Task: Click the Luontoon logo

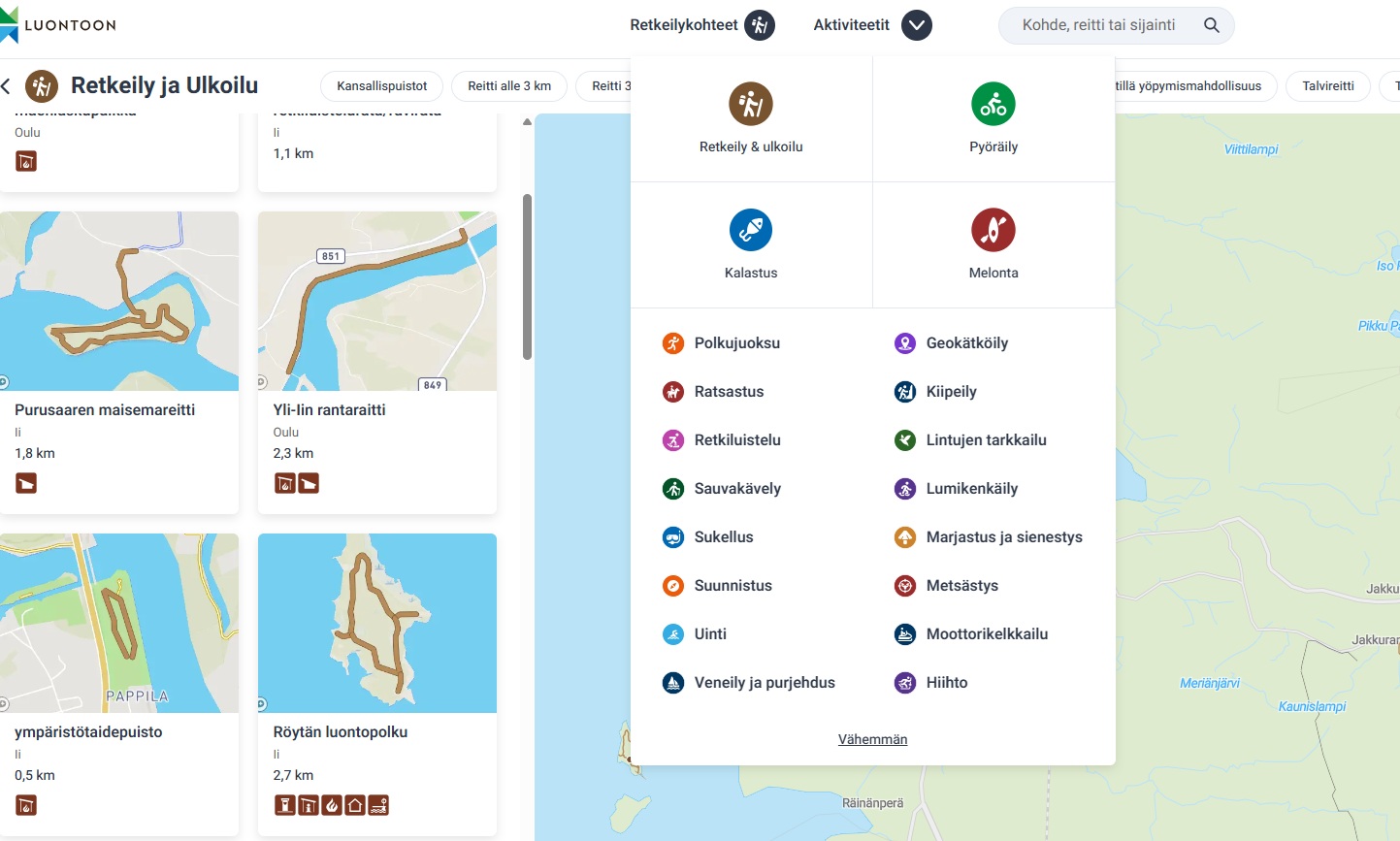Action: coord(58,25)
